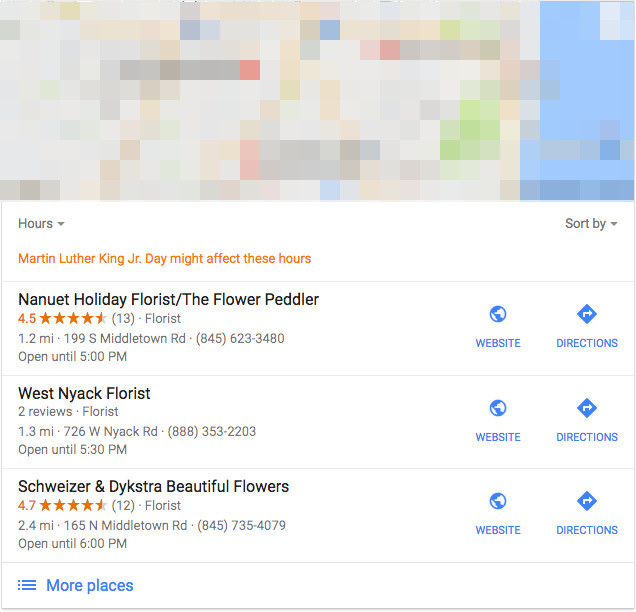Click the blurred map area above results
Screen dimensions: 636x612
(317, 100)
